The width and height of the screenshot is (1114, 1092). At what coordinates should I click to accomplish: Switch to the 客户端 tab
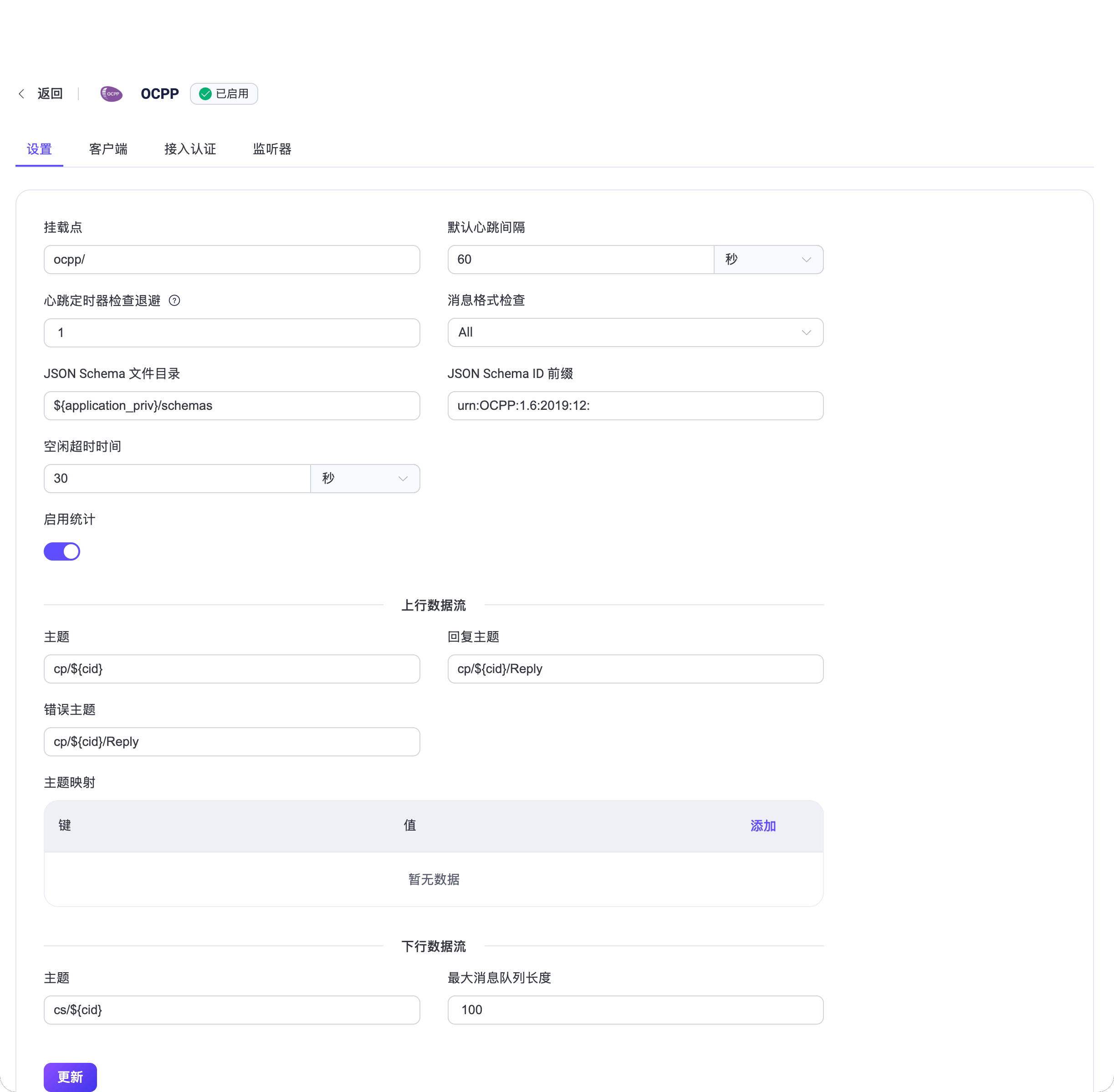coord(108,149)
